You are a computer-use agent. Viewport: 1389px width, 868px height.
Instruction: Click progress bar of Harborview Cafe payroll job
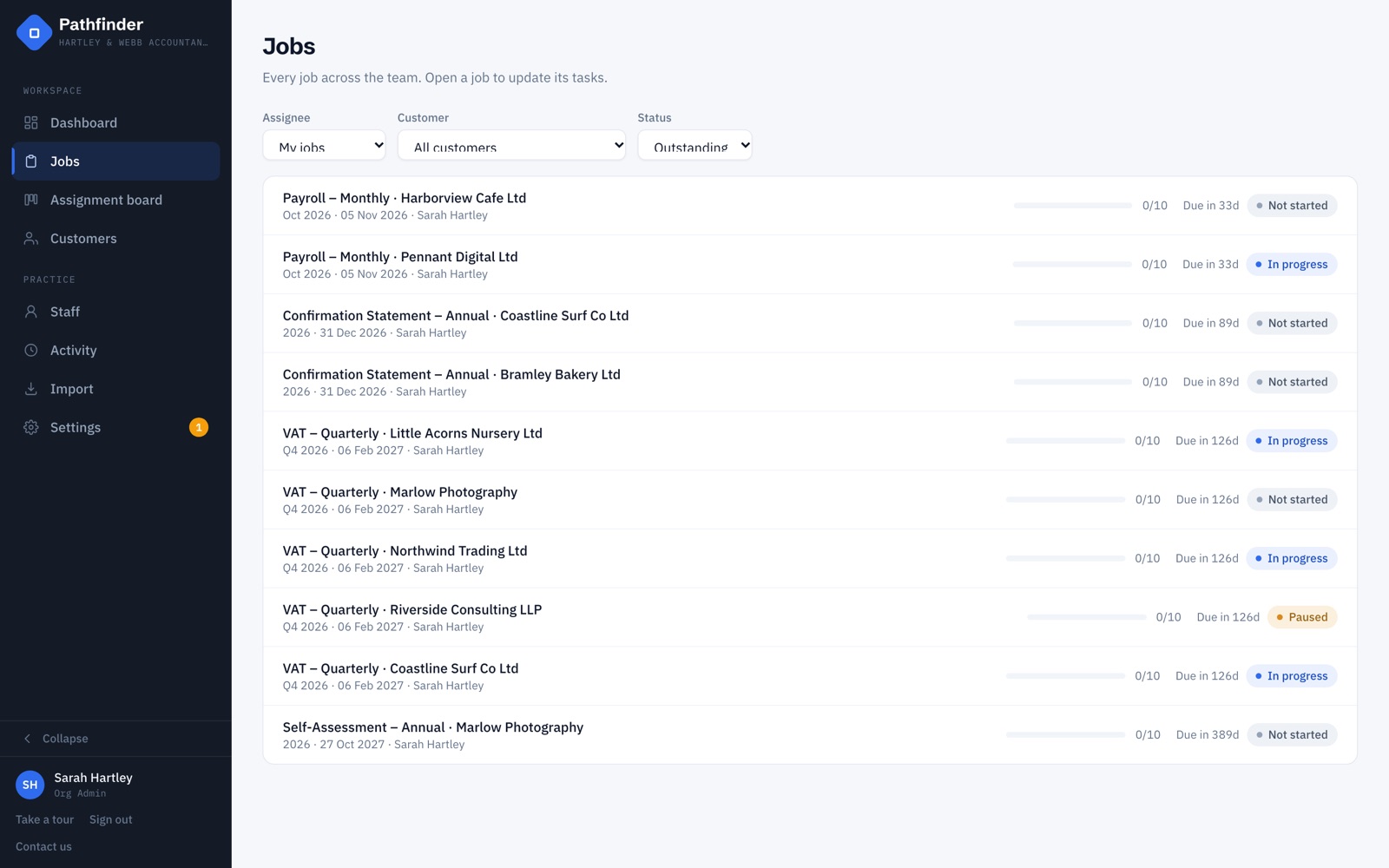pyautogui.click(x=1072, y=206)
